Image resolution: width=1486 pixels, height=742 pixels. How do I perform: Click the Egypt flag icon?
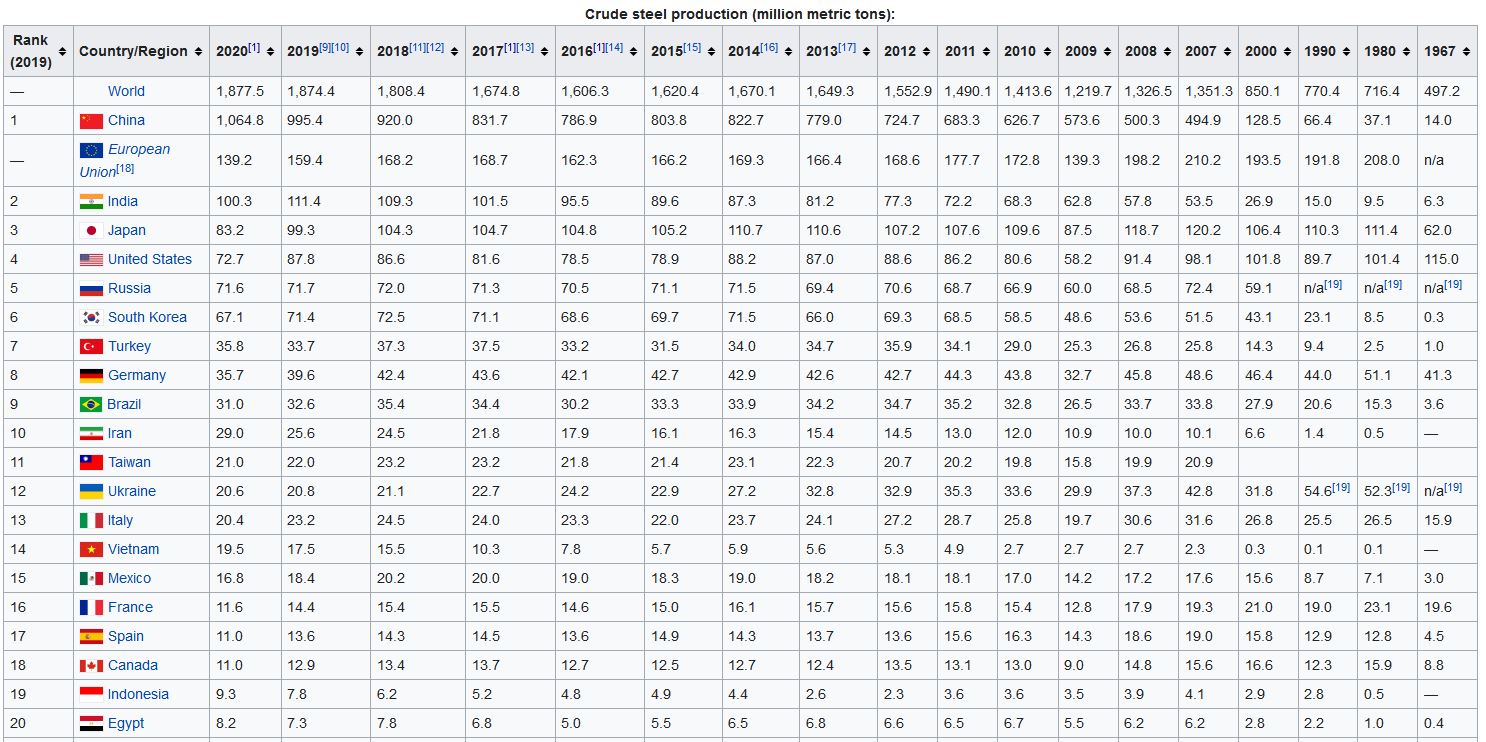pos(92,724)
